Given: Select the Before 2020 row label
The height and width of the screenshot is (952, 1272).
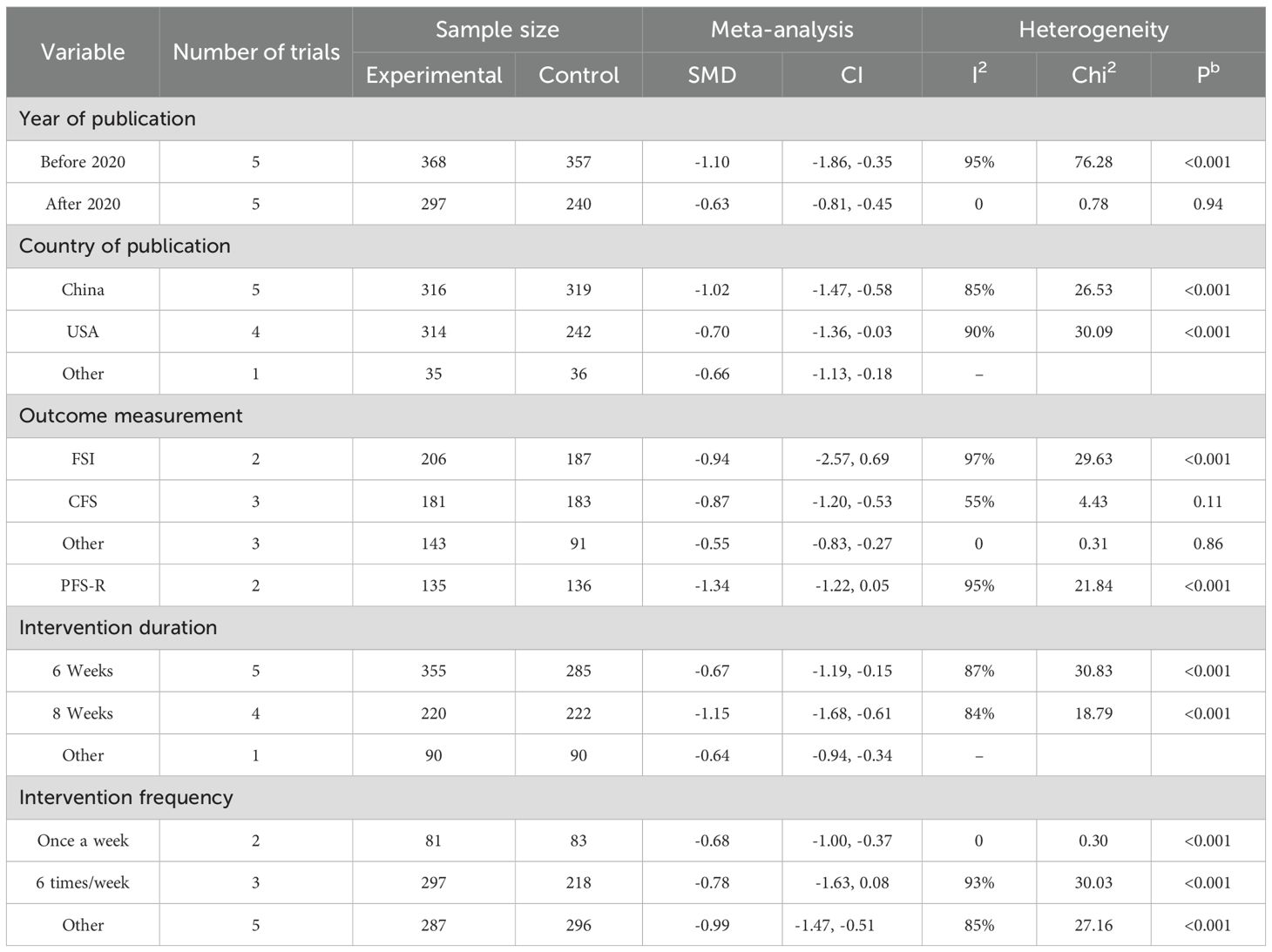Looking at the screenshot, I should point(83,162).
